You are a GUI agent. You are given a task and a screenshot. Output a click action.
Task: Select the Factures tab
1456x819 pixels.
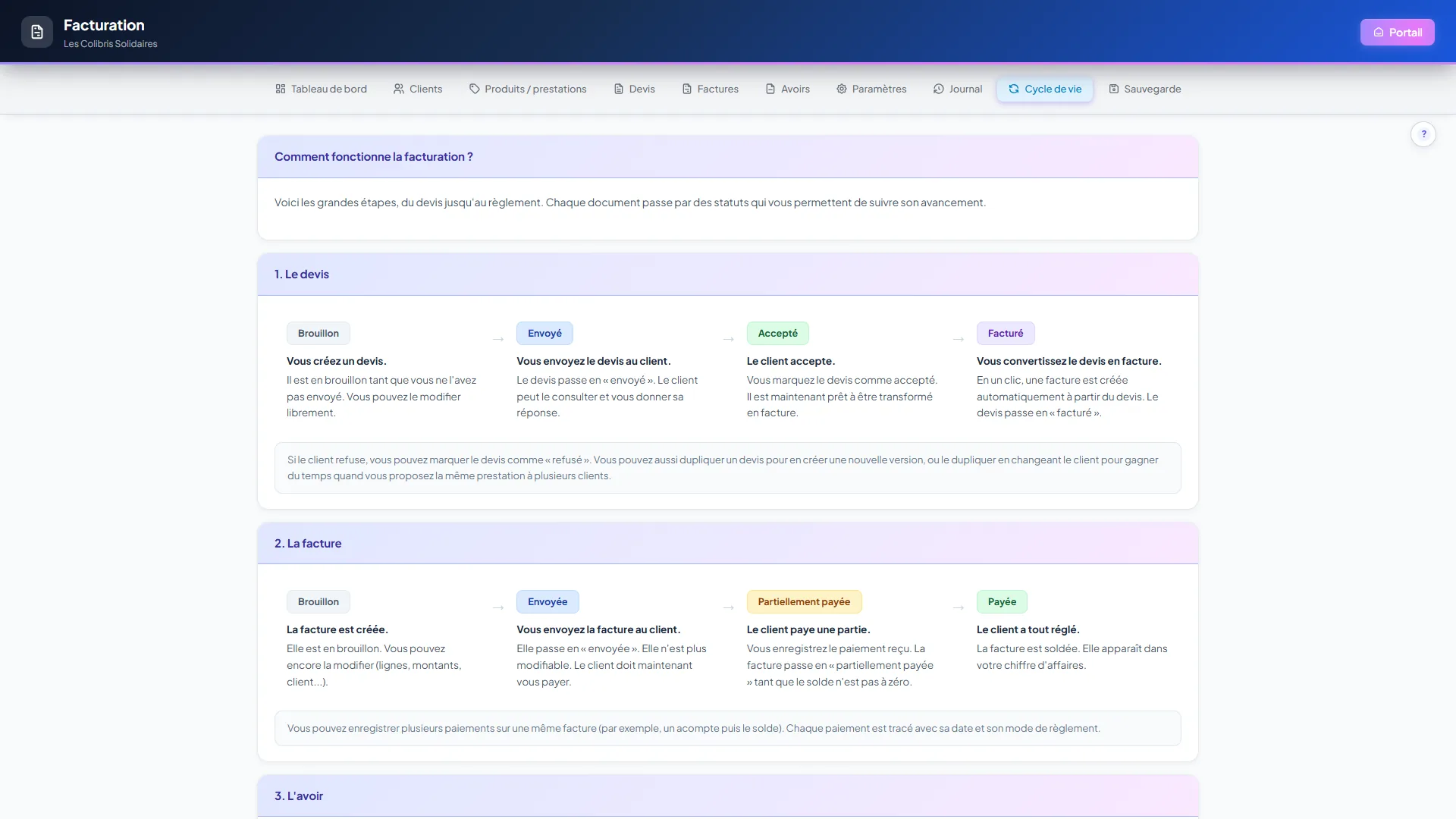click(x=711, y=89)
